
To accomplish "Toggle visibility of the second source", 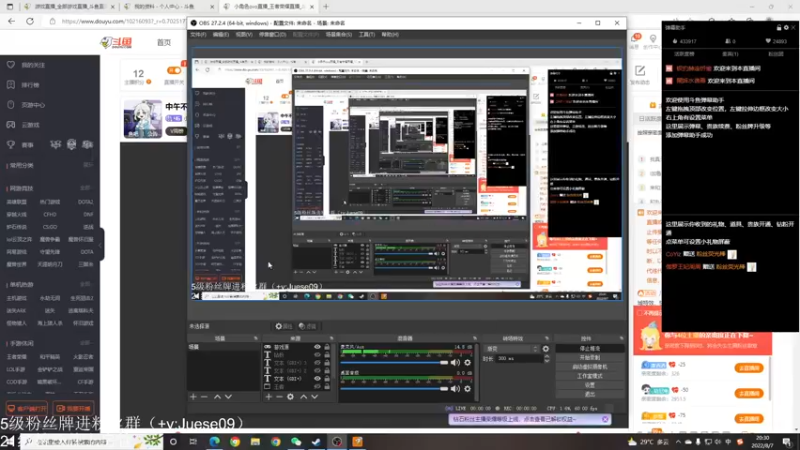I will pyautogui.click(x=317, y=355).
